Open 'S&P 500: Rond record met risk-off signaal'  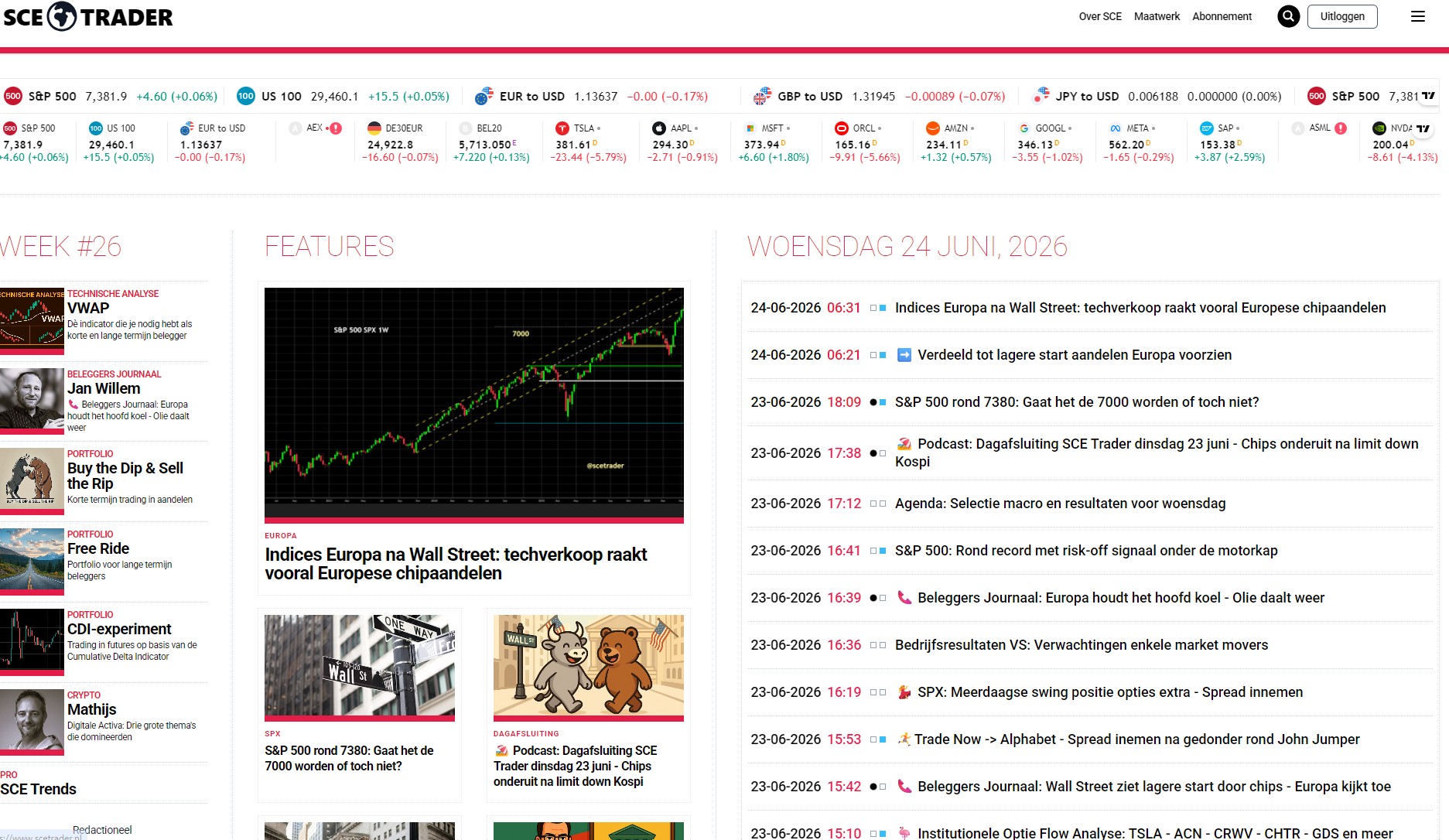coord(1086,551)
